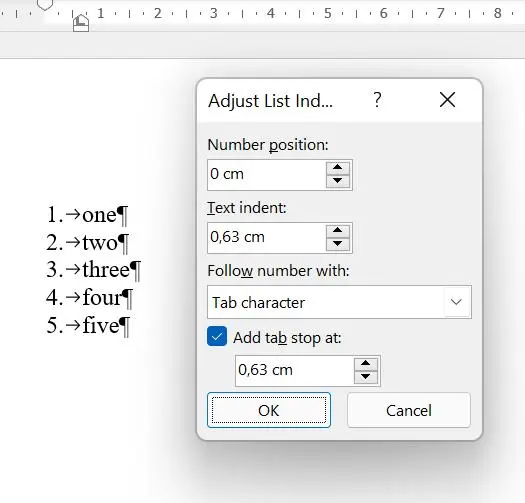Lower tab stop value with down arrow
Viewport: 525px width, 503px height.
pyautogui.click(x=366, y=377)
